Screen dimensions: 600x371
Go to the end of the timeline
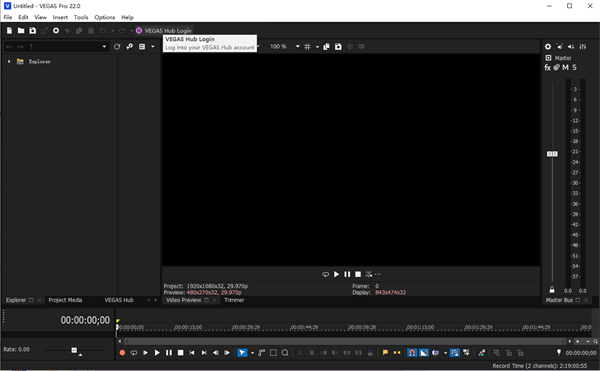[204, 353]
